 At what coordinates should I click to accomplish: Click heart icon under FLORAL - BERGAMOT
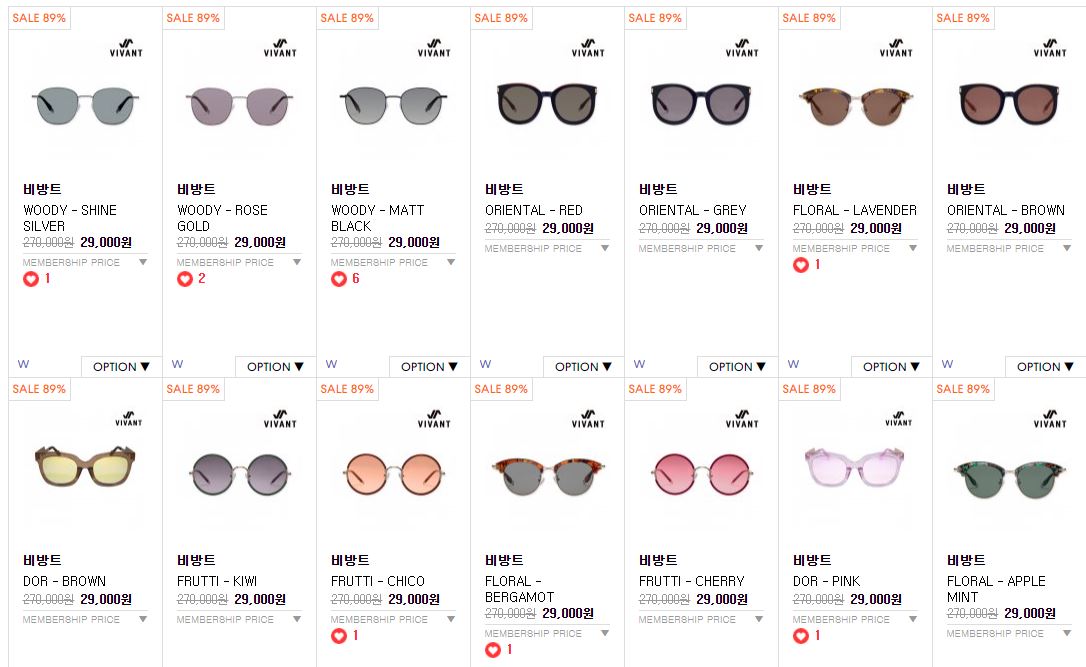(x=492, y=650)
